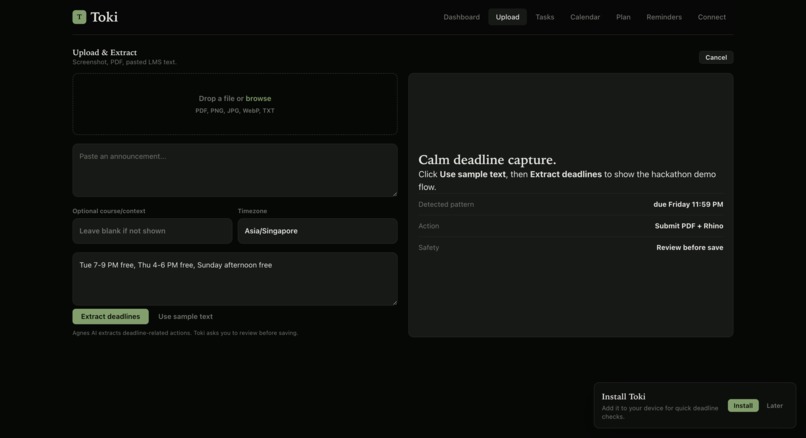Open the Calendar tab
The height and width of the screenshot is (438, 806).
click(584, 17)
